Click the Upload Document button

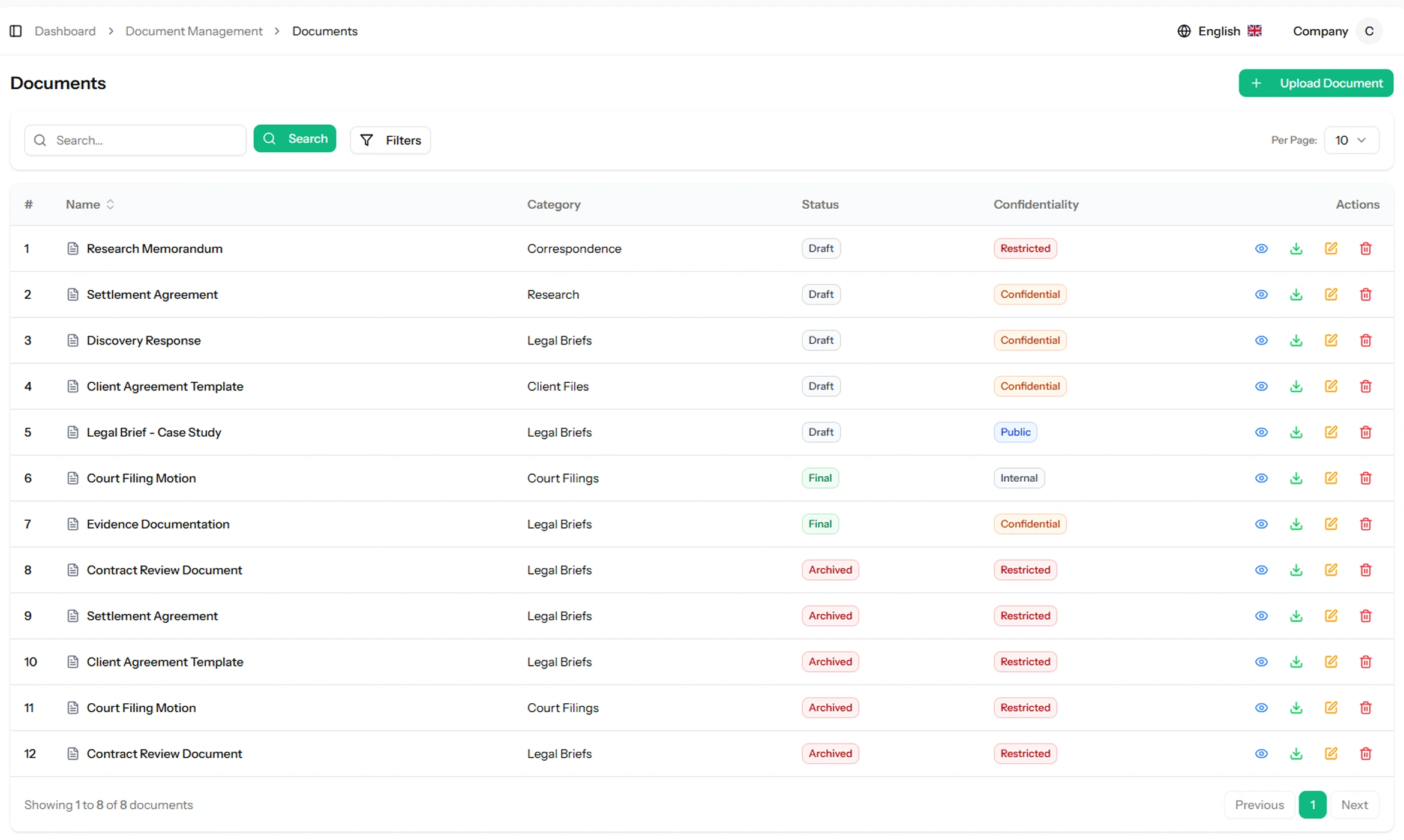pos(1315,83)
